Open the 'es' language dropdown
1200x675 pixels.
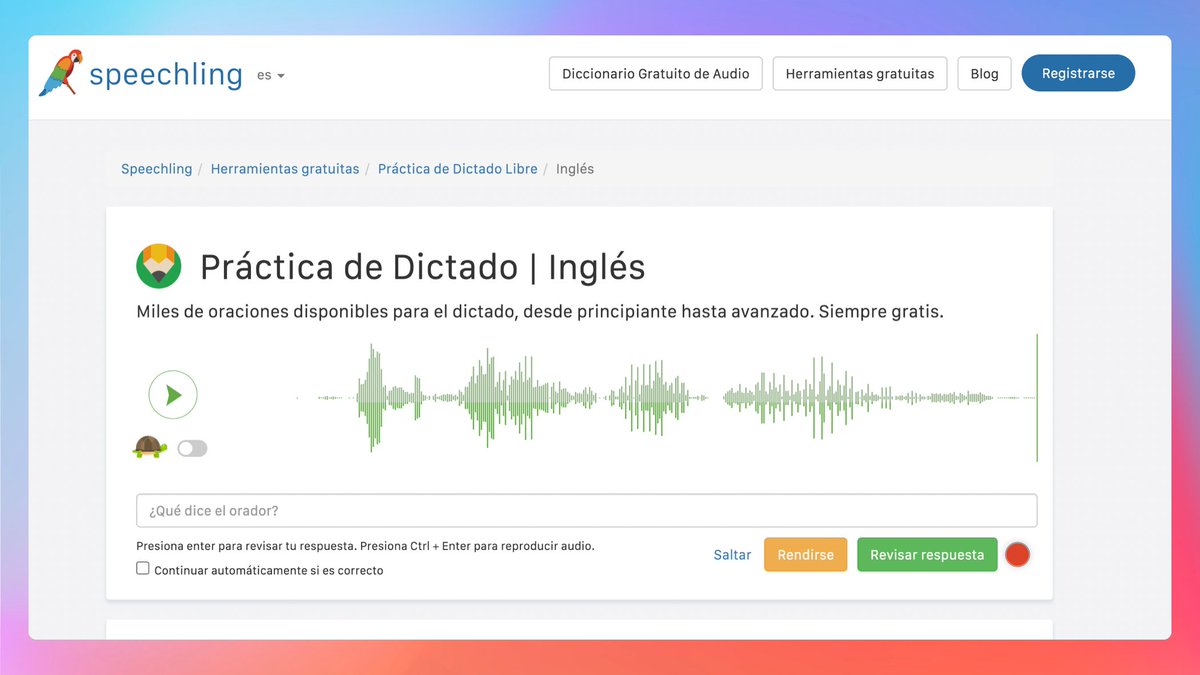[270, 75]
